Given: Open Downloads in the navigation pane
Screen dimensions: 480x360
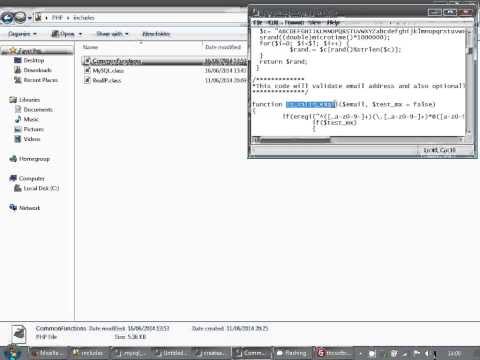Looking at the screenshot, I should 37,70.
